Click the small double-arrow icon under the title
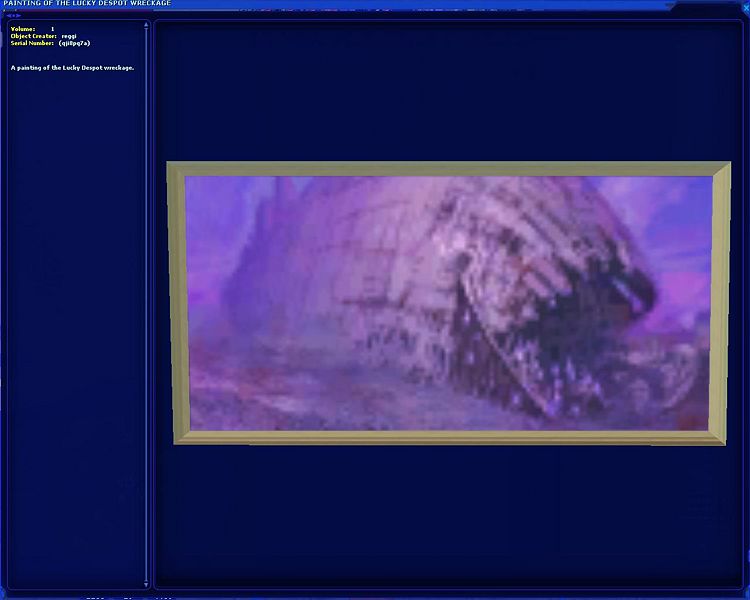The height and width of the screenshot is (600, 750). (x=13, y=15)
